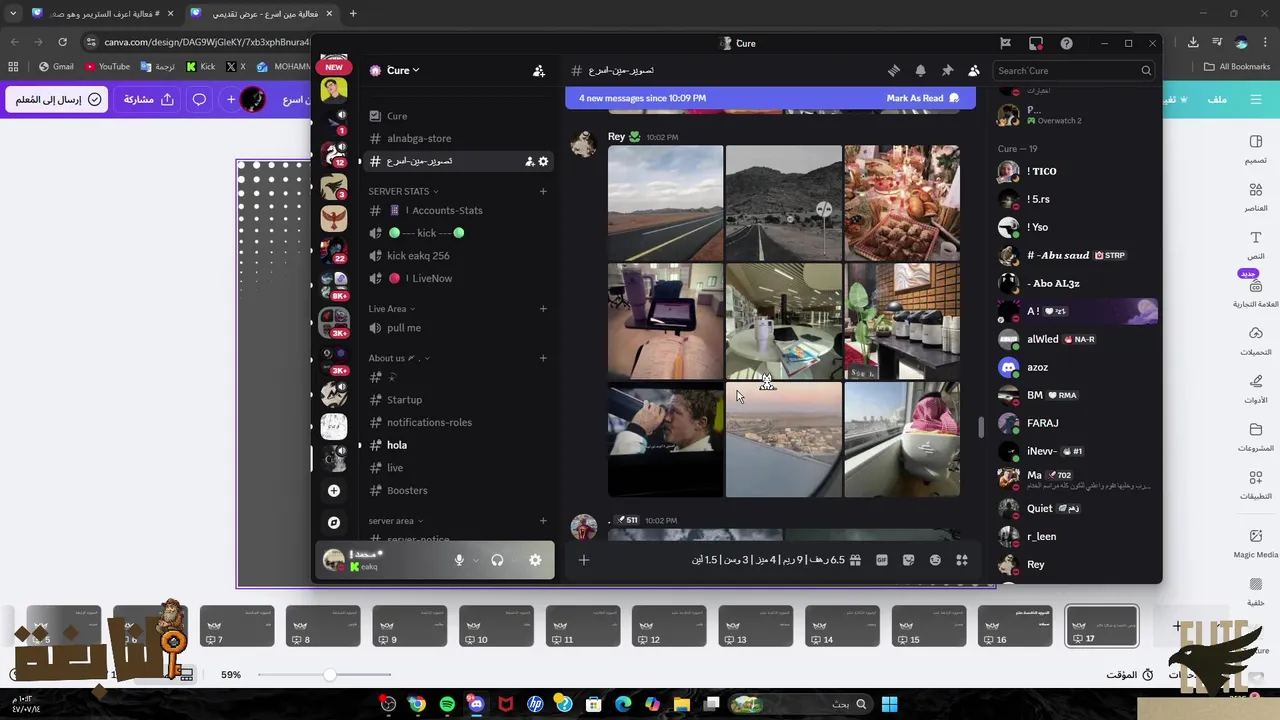The height and width of the screenshot is (720, 1280).
Task: Create channel in Live Area with plus
Action: pyautogui.click(x=543, y=309)
